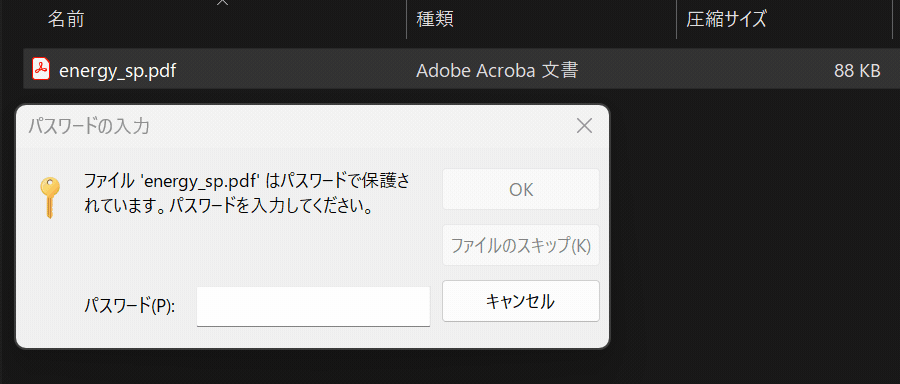The height and width of the screenshot is (384, 900).
Task: Focus the パスワード(P) input field
Action: pos(313,307)
